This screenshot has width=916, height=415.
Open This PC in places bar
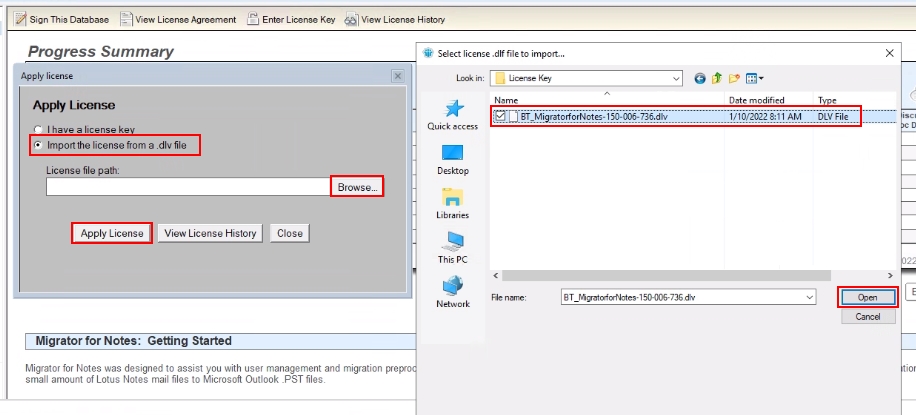(x=453, y=248)
